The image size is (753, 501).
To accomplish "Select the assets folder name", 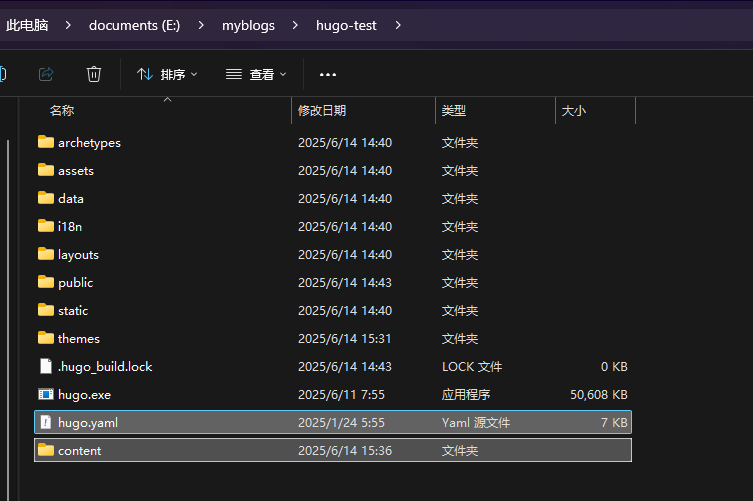I will click(76, 171).
